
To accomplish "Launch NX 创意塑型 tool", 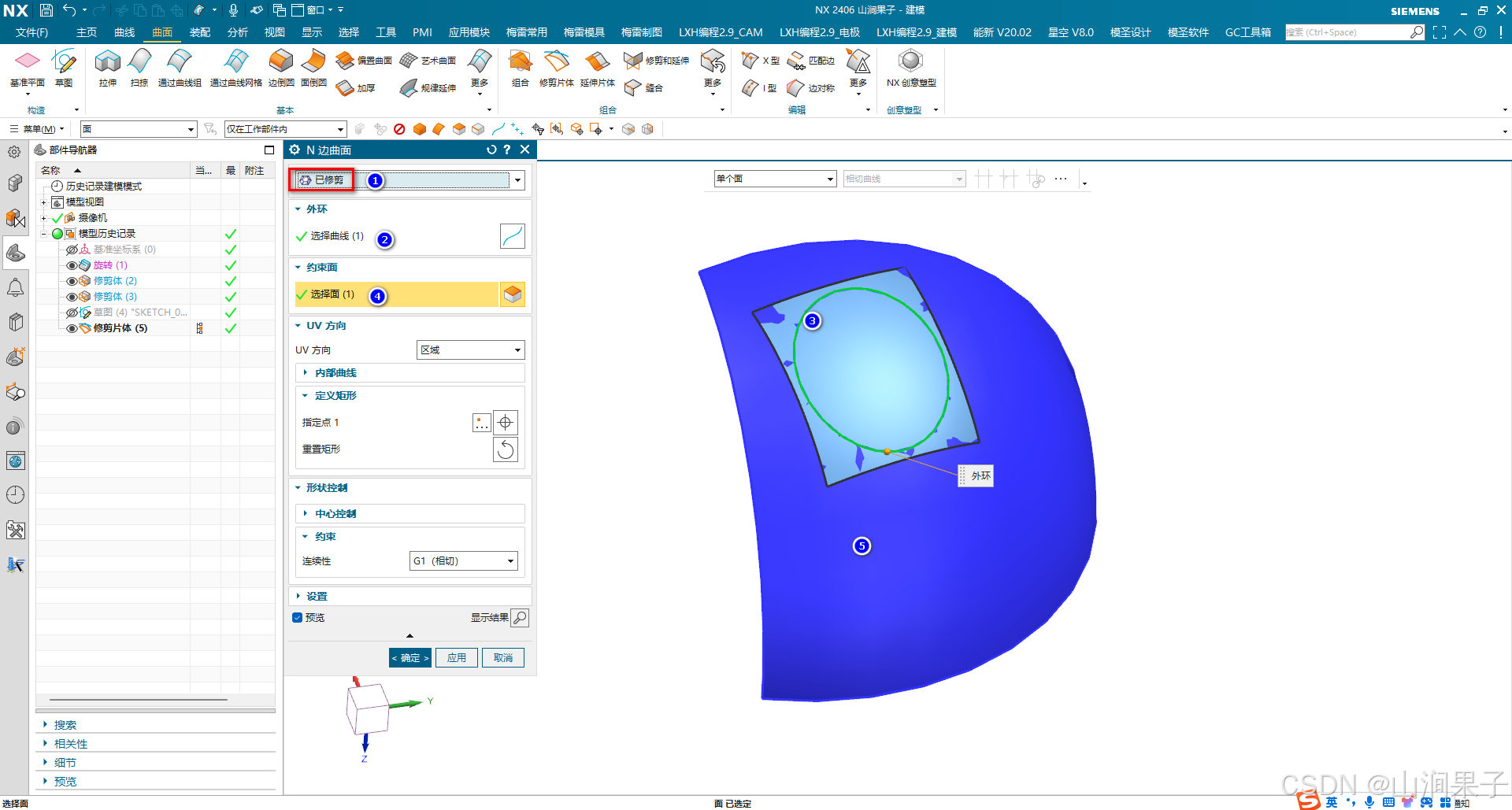I will pyautogui.click(x=911, y=68).
